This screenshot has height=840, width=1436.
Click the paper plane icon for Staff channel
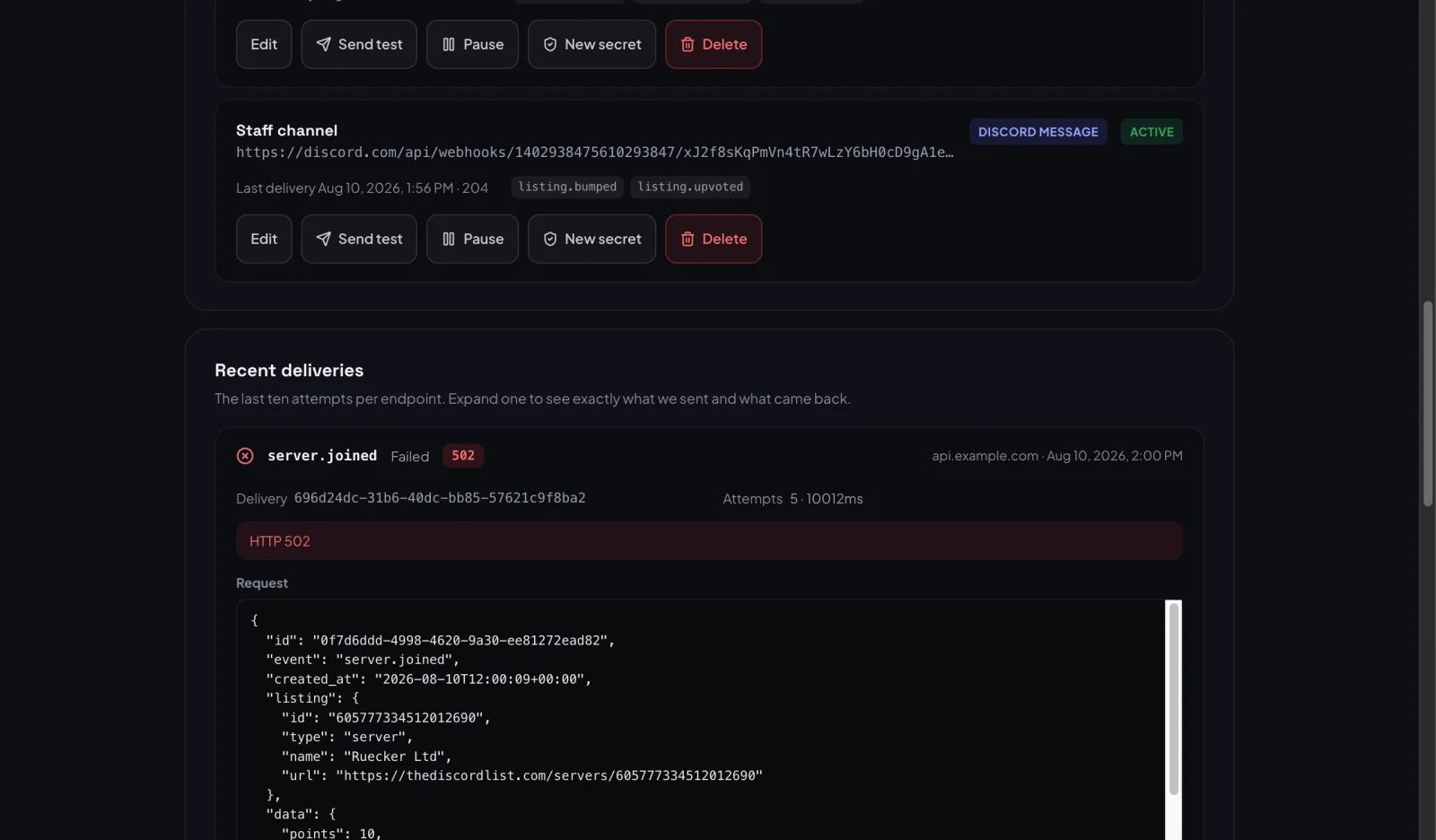[x=323, y=239]
